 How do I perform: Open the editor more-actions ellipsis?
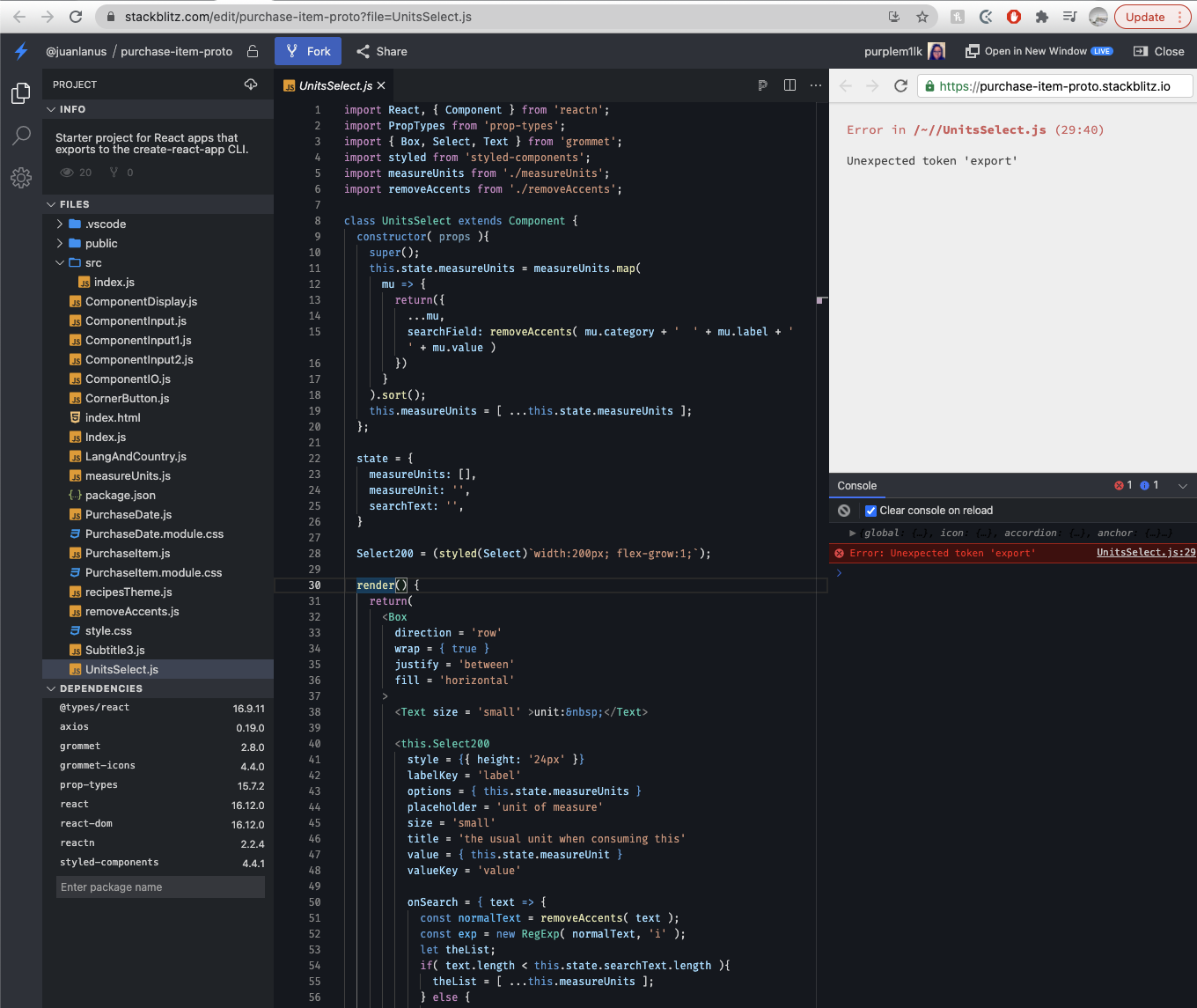pos(816,85)
